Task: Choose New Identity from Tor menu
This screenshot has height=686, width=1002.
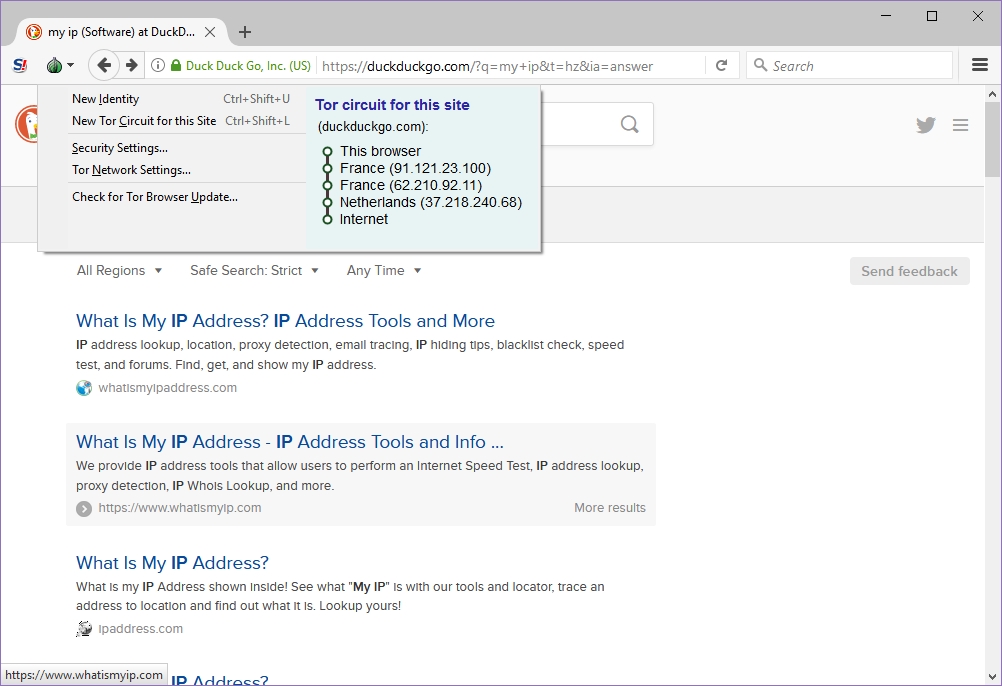Action: coord(181,99)
